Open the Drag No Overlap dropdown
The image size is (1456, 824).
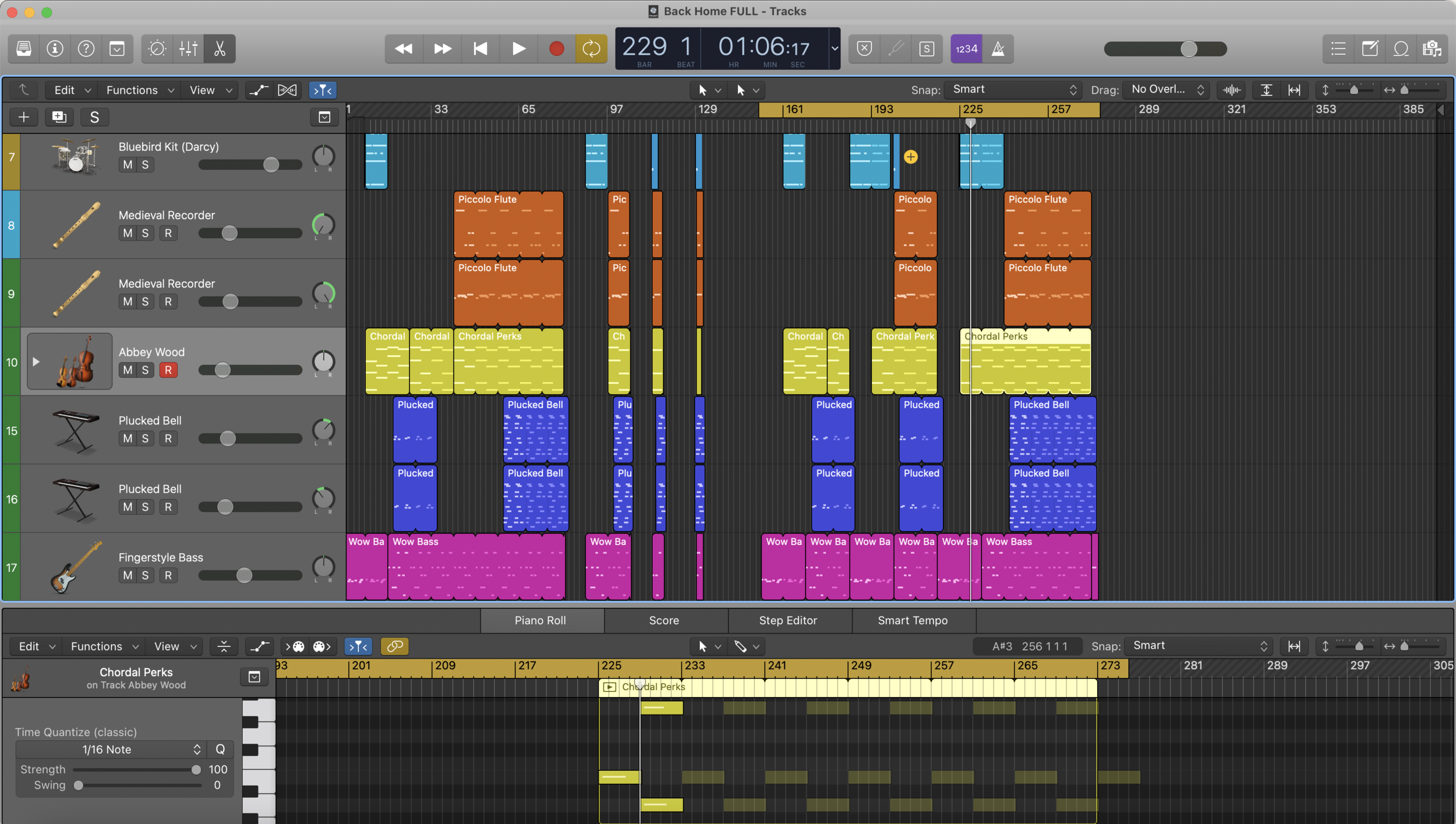(1167, 90)
